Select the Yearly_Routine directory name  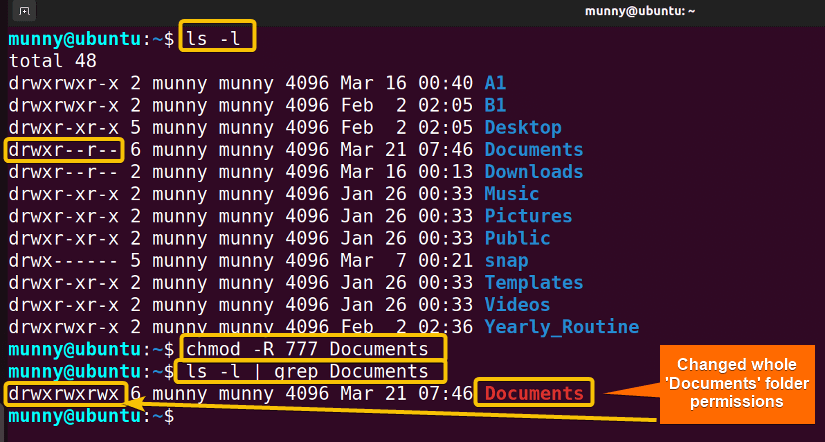coord(562,327)
